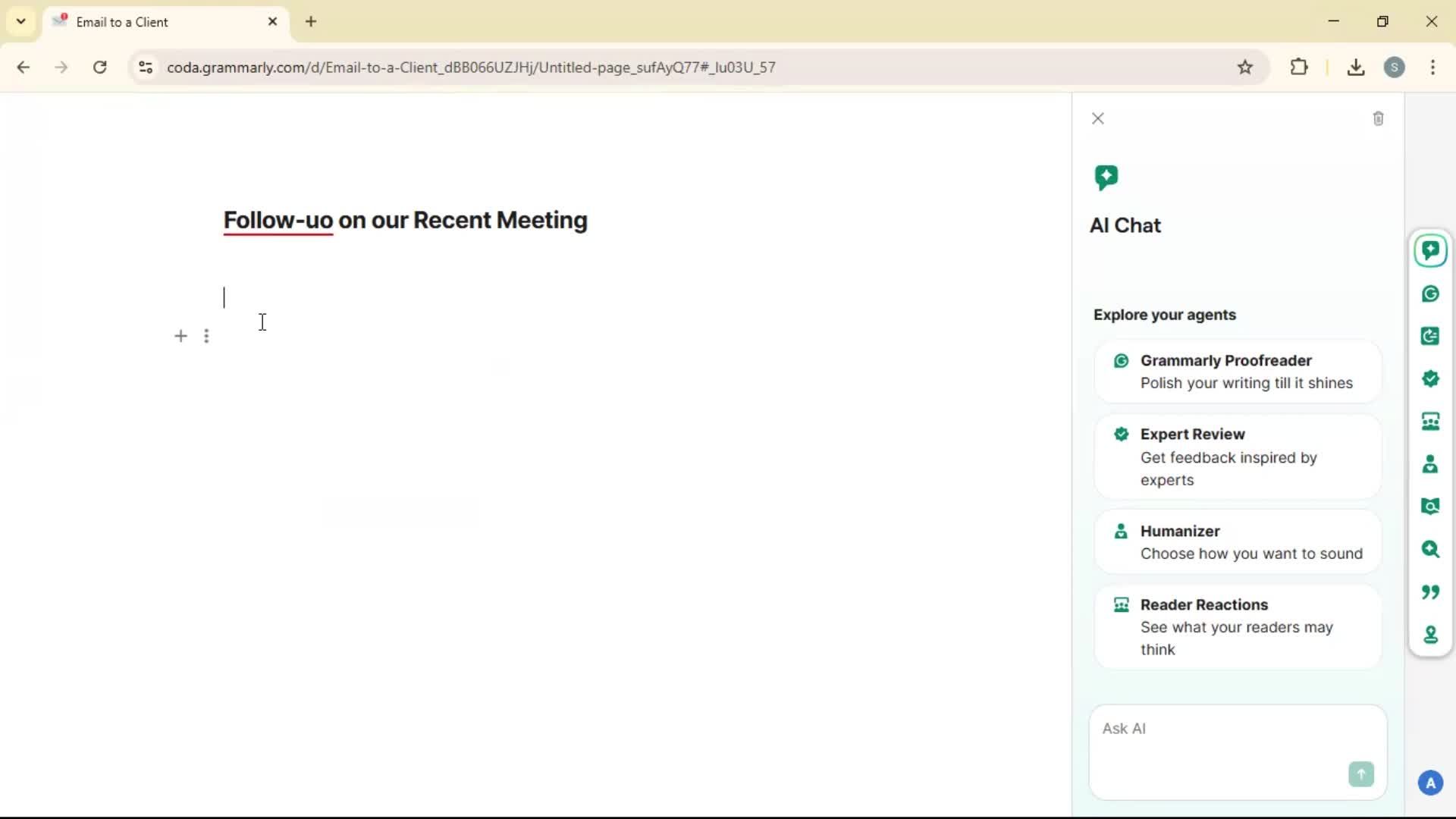Click the Grammarly Proofreader icon in the sidebar rail
The height and width of the screenshot is (819, 1456).
click(1430, 294)
